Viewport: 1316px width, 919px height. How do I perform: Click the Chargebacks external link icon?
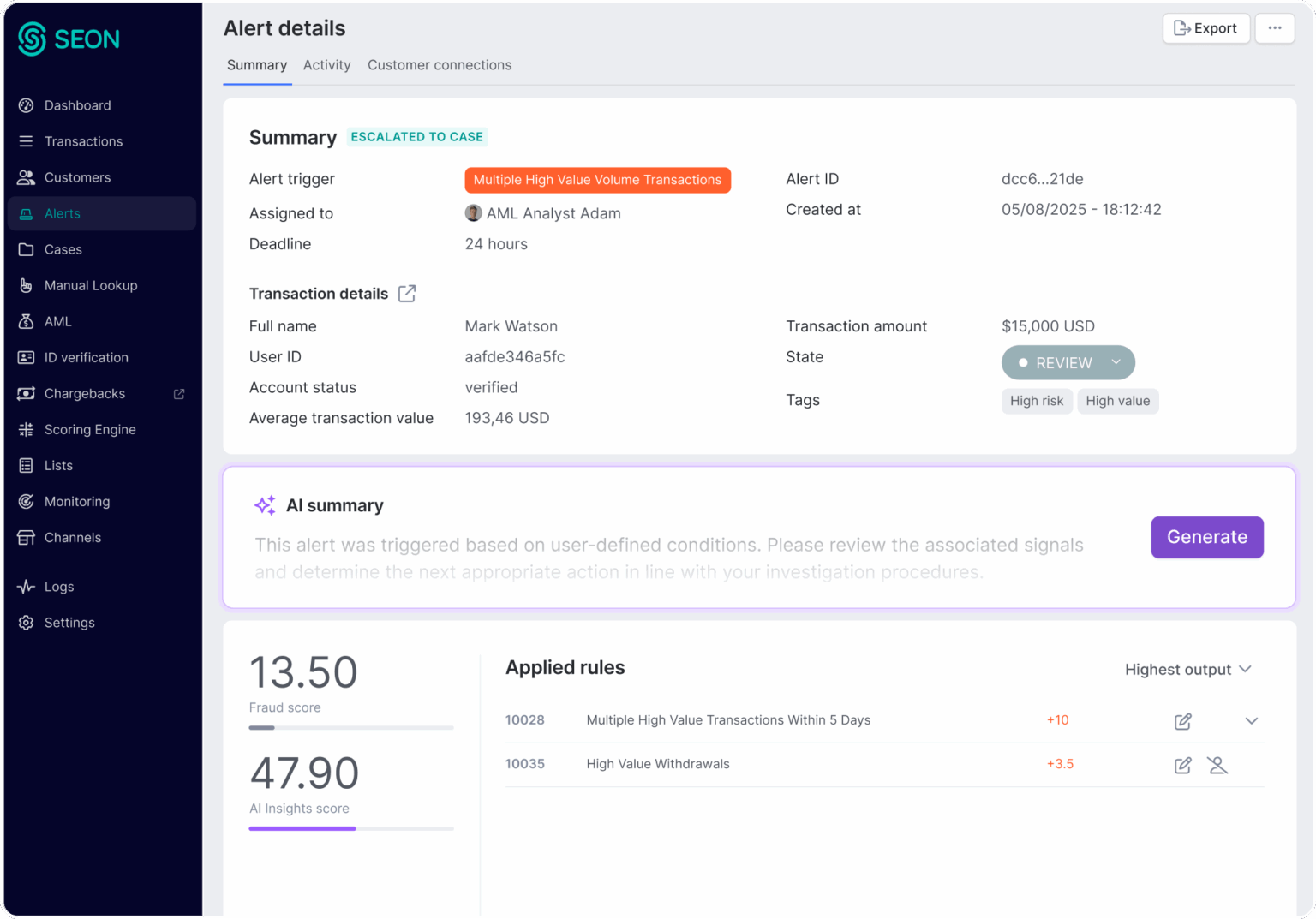178,394
